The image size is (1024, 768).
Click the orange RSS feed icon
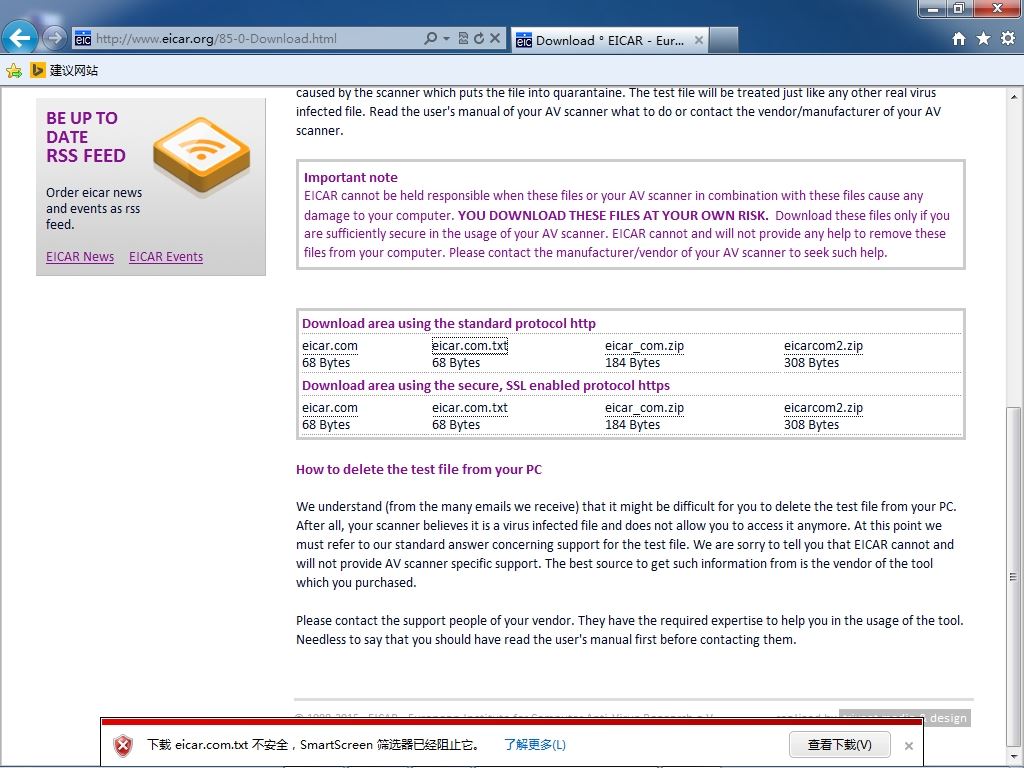point(202,157)
